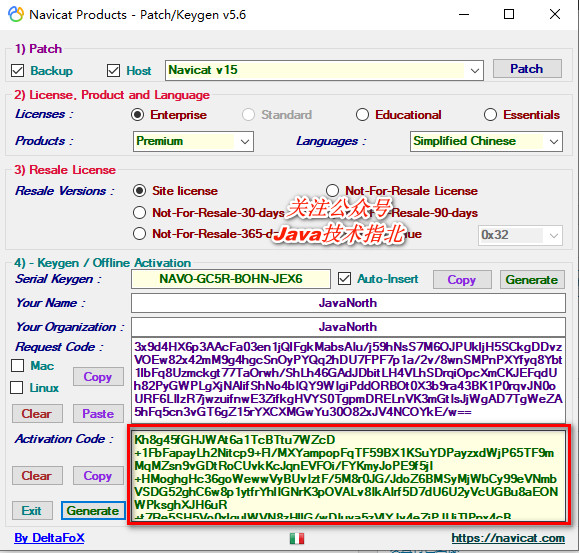Click Clear under the Request Code section
This screenshot has height=553, width=579.
[37, 413]
